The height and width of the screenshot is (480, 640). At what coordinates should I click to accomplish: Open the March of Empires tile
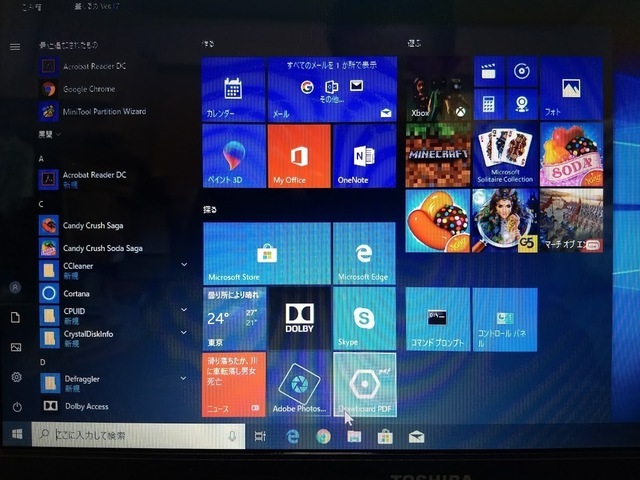pos(571,221)
